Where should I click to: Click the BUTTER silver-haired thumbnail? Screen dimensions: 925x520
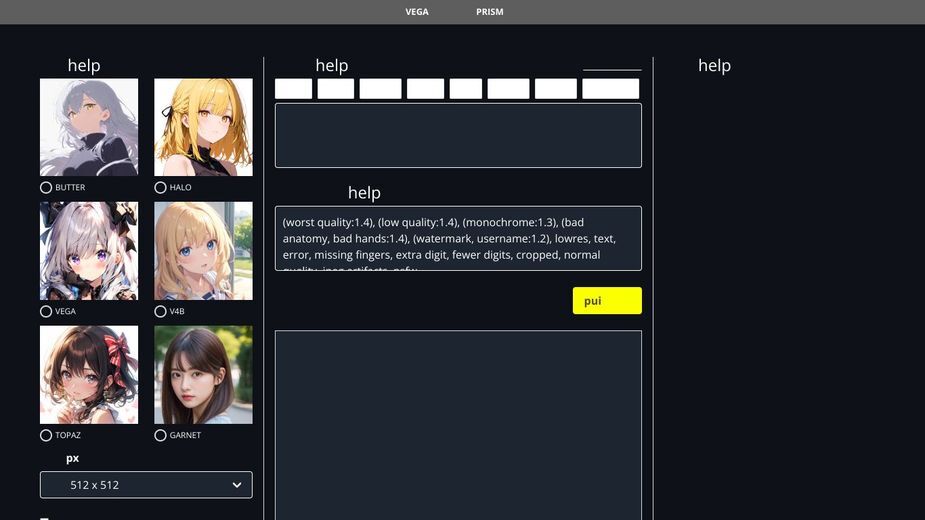tap(89, 127)
